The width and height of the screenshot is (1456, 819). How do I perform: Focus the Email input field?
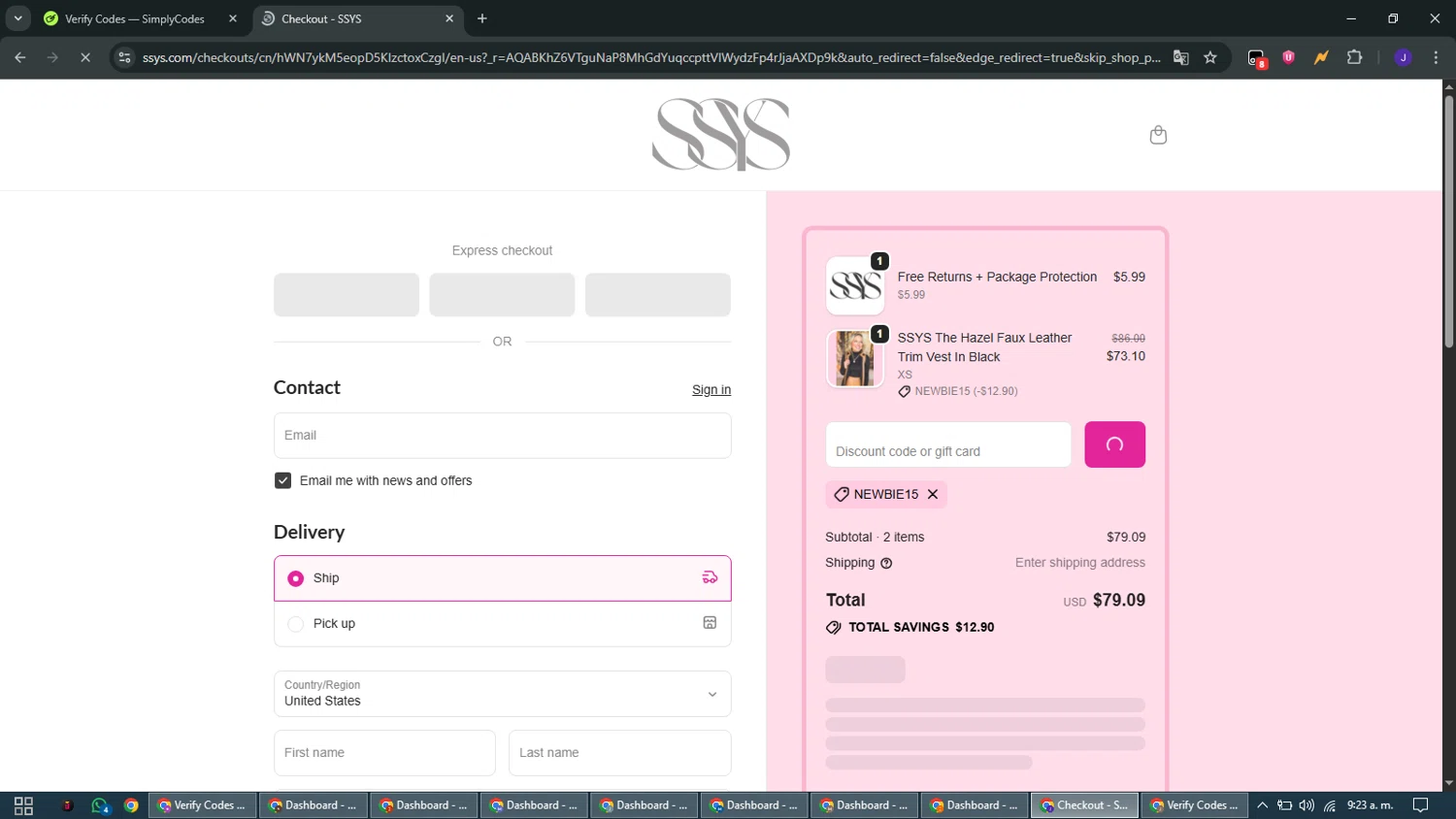coord(502,436)
